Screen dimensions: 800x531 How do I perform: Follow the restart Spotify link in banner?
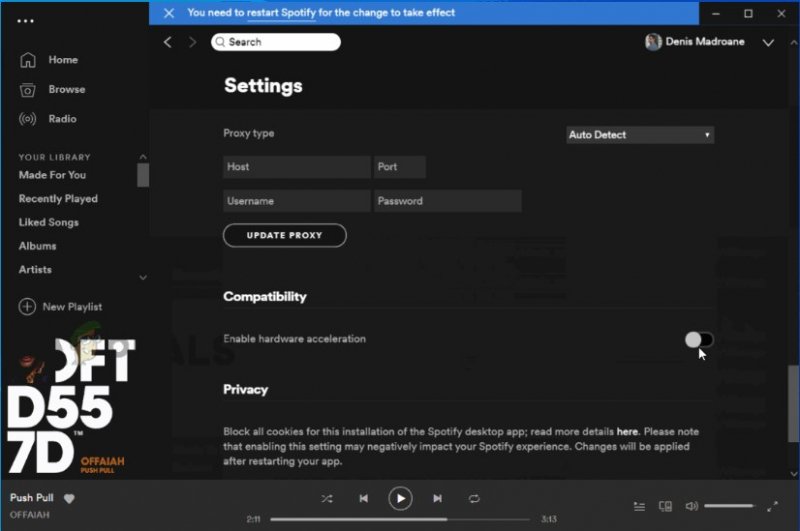281,13
